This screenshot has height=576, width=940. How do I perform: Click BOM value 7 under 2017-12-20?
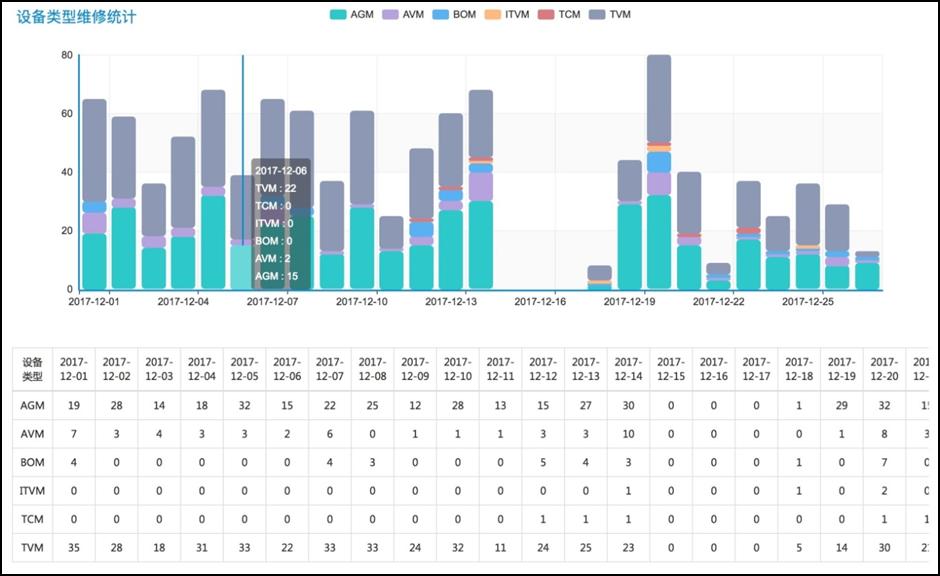(884, 463)
